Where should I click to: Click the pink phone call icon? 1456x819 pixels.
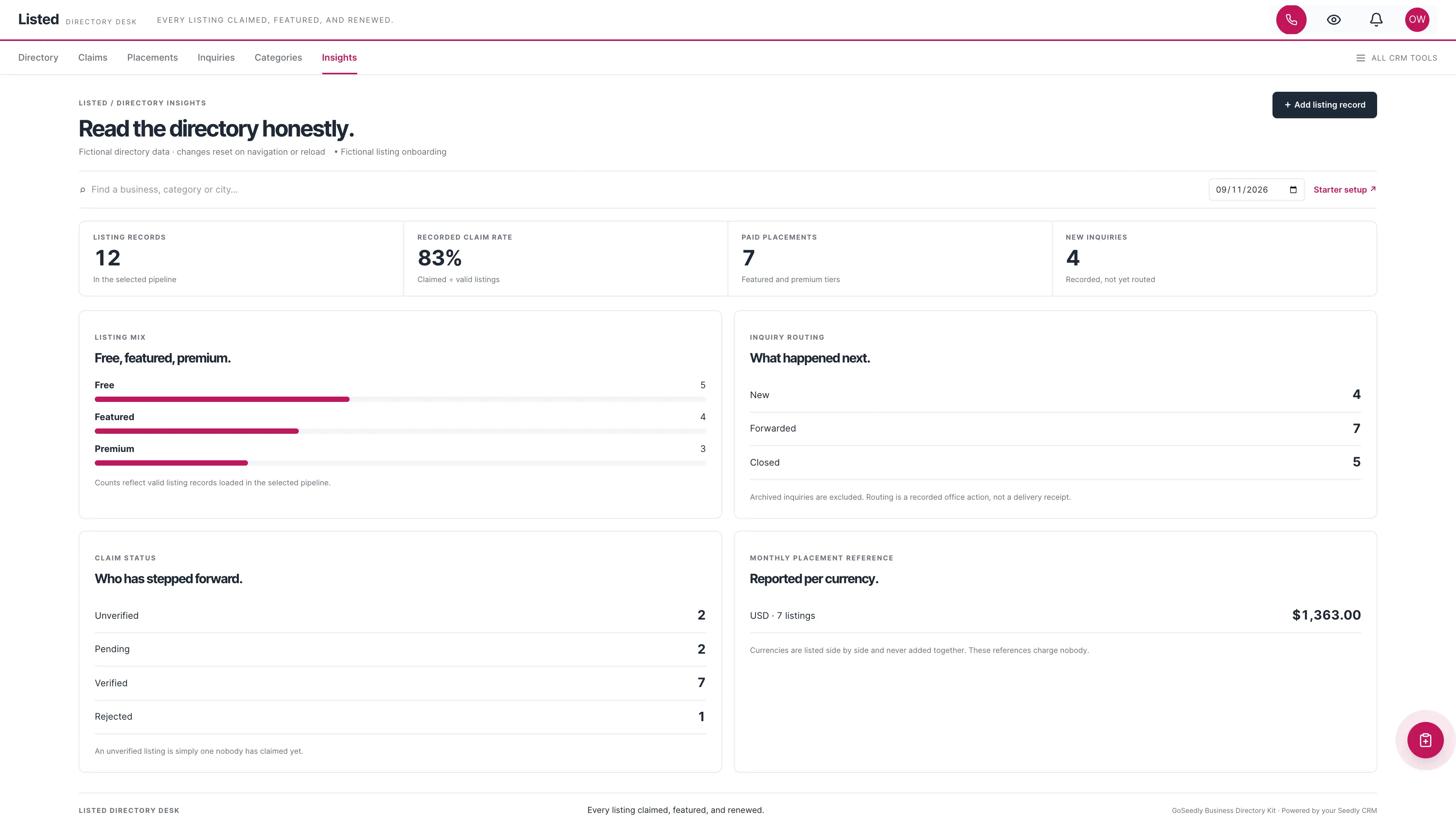(1291, 20)
